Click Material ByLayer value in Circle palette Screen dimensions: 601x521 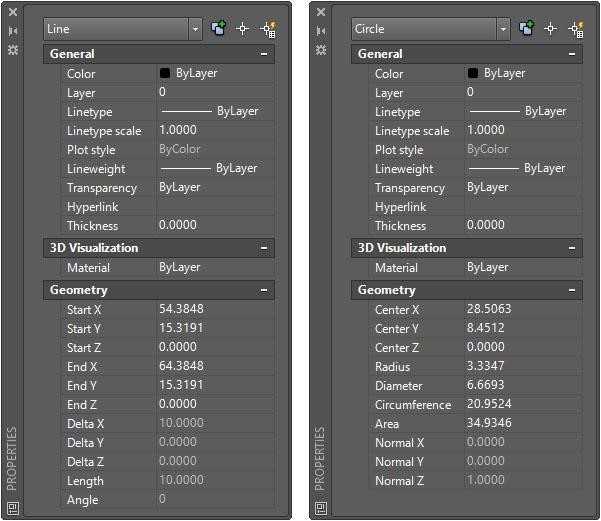point(524,267)
